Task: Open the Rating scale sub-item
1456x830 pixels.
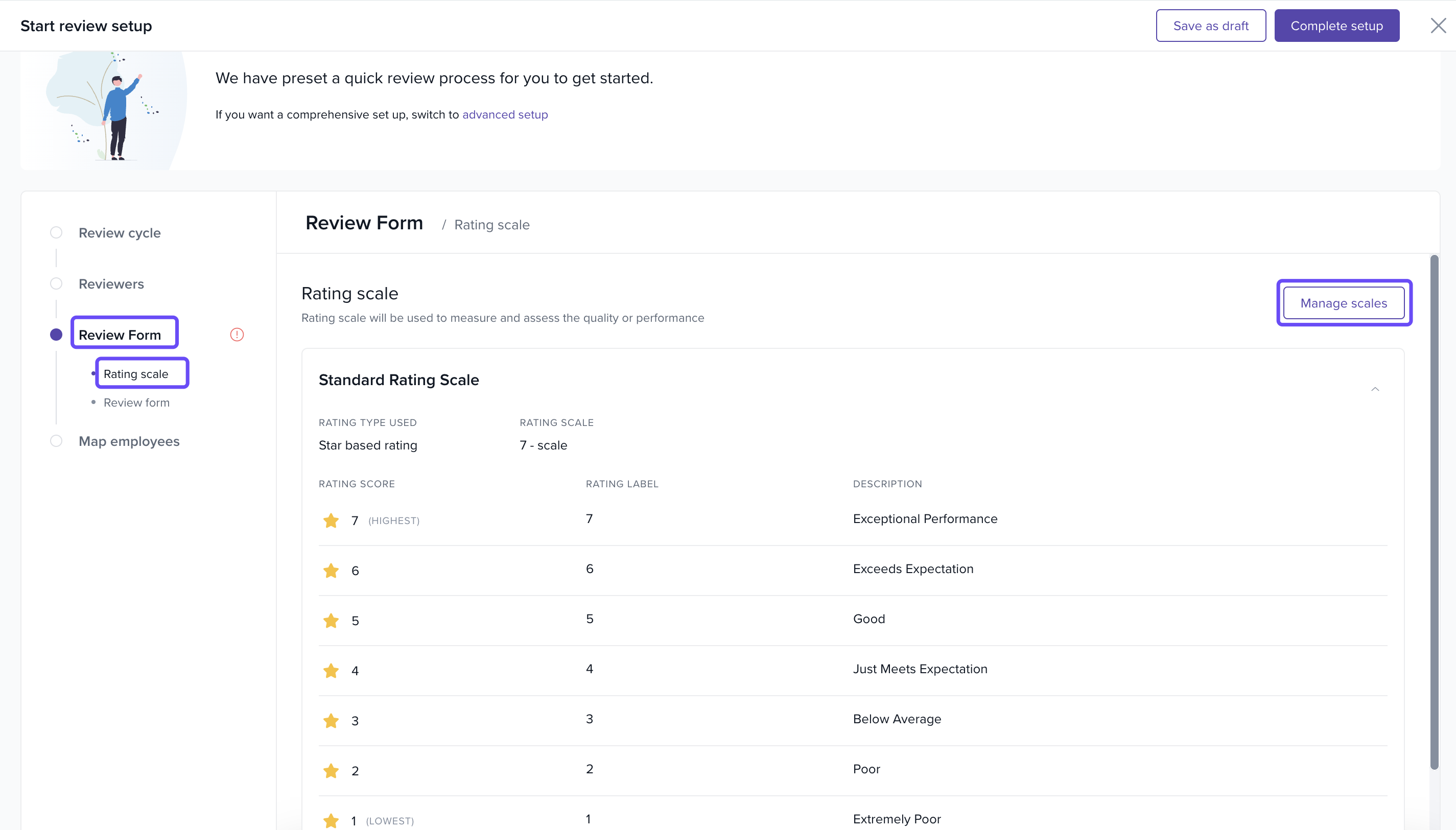Action: 136,374
